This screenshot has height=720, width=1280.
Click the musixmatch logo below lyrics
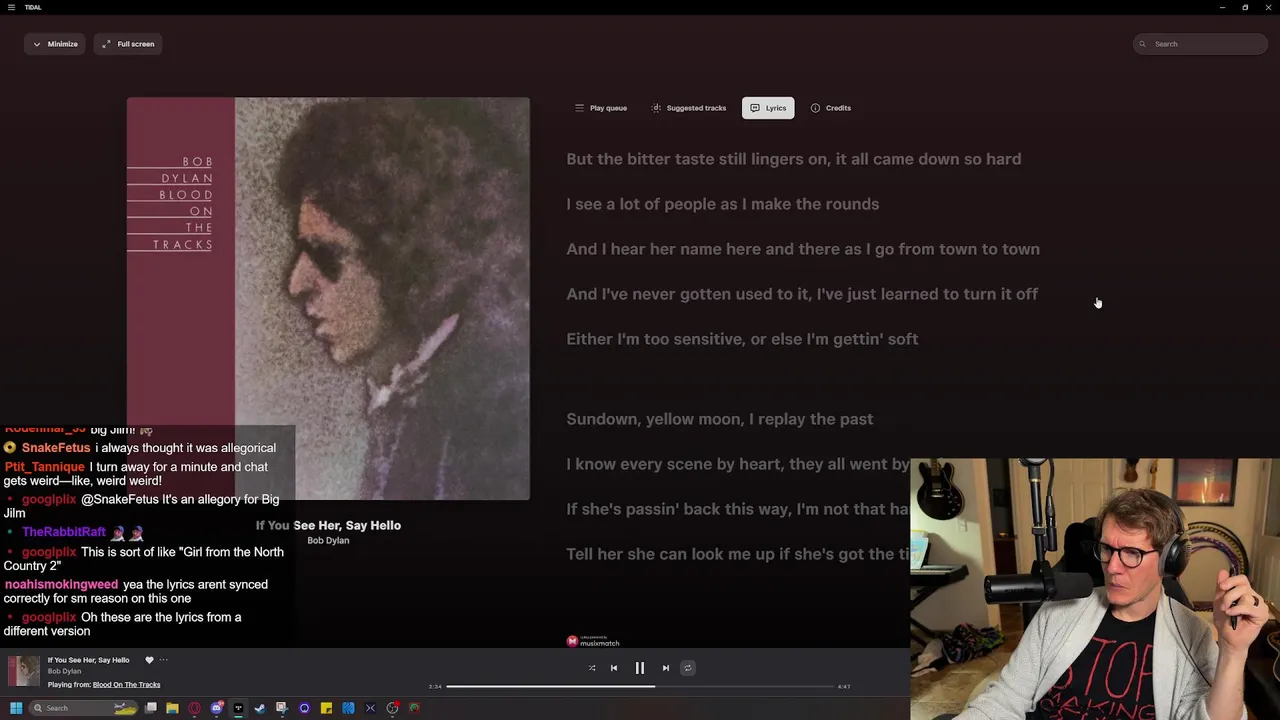593,641
